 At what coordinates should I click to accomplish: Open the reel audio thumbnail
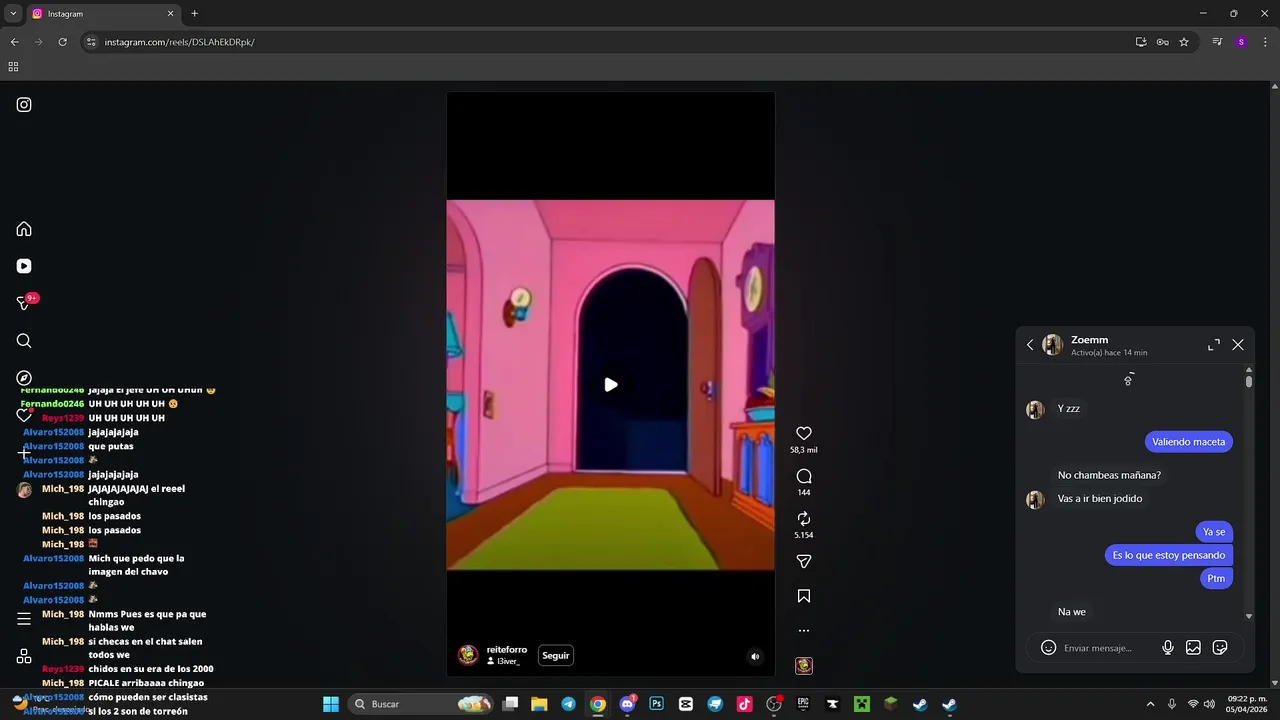[x=804, y=666]
